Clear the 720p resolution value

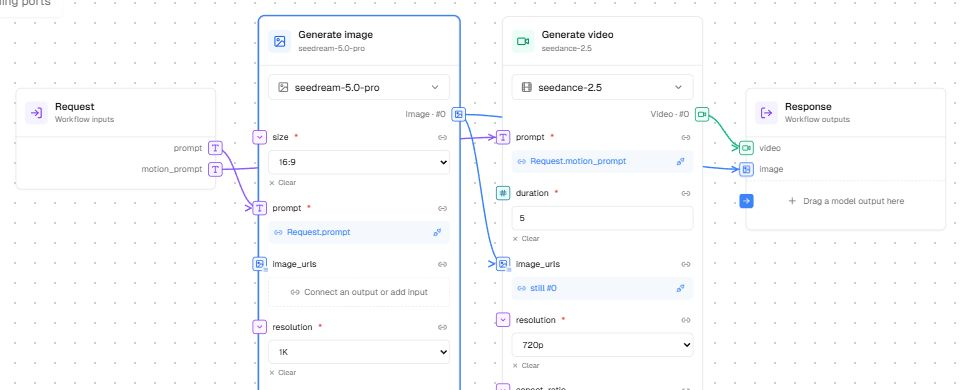pos(526,365)
